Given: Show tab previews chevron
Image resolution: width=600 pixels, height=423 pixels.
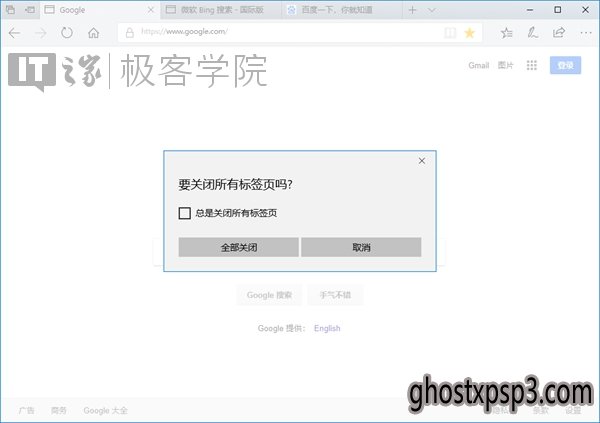Looking at the screenshot, I should pos(432,10).
